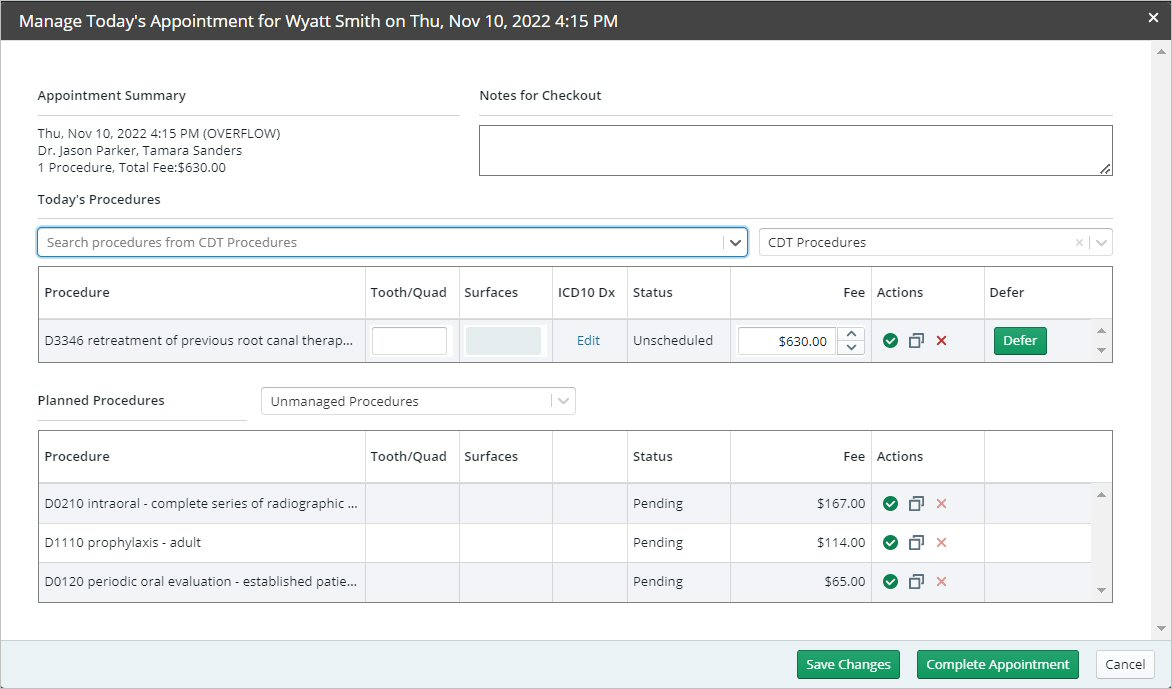Image resolution: width=1172 pixels, height=689 pixels.
Task: Focus the Notes for Checkout text area
Action: click(795, 150)
